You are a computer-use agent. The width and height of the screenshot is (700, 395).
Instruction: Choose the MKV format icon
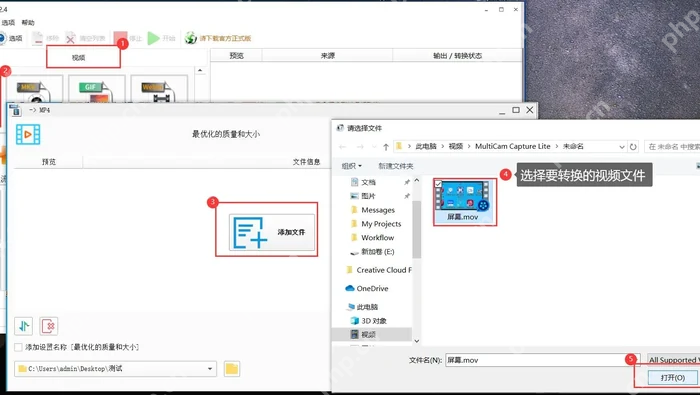tap(34, 89)
